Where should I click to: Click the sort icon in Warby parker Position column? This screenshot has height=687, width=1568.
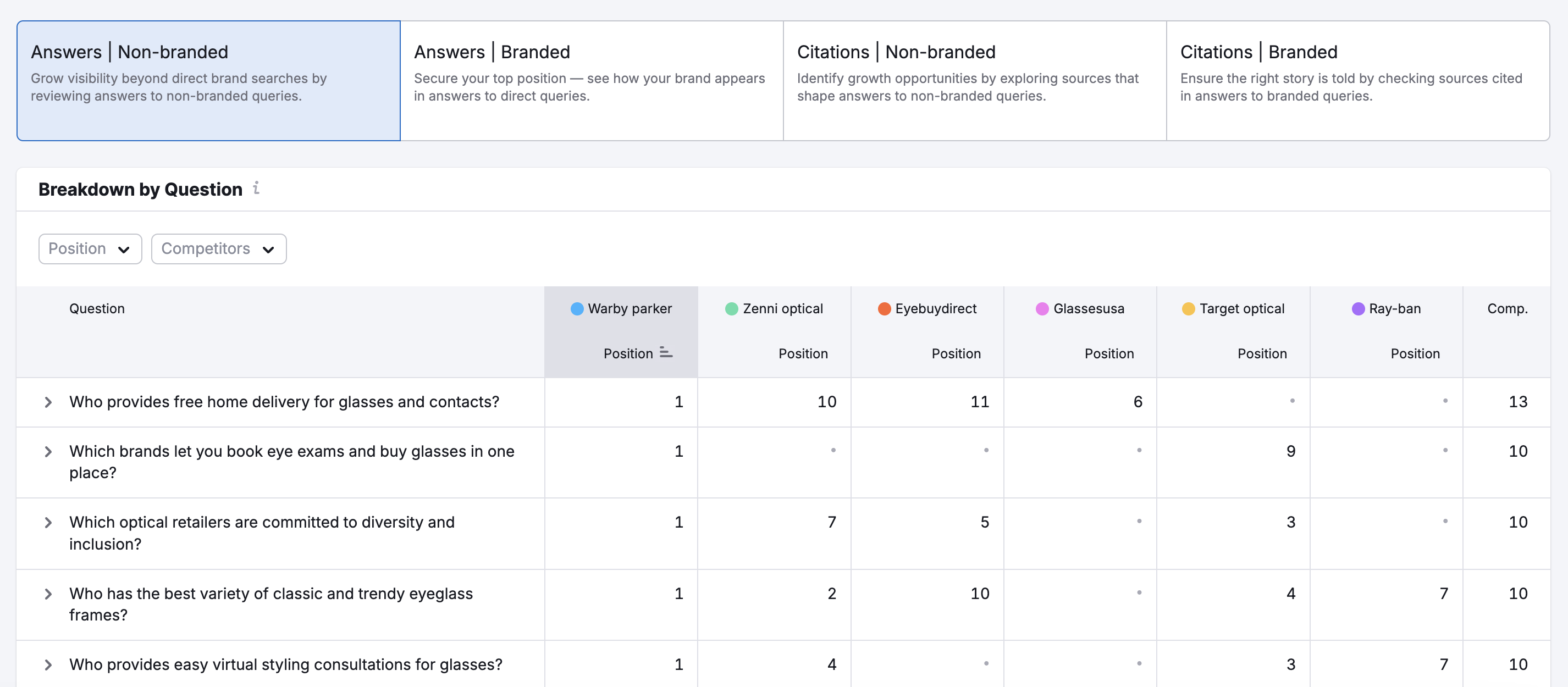coord(665,353)
